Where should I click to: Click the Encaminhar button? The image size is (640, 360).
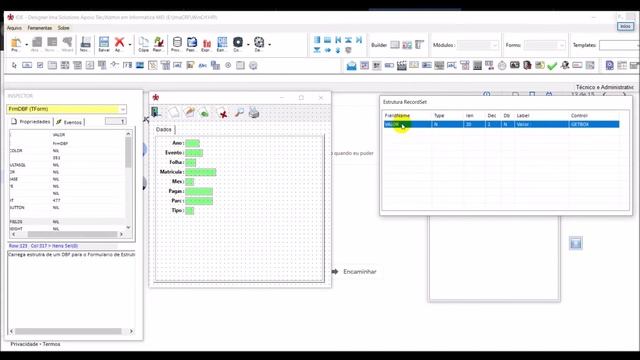pyautogui.click(x=354, y=271)
